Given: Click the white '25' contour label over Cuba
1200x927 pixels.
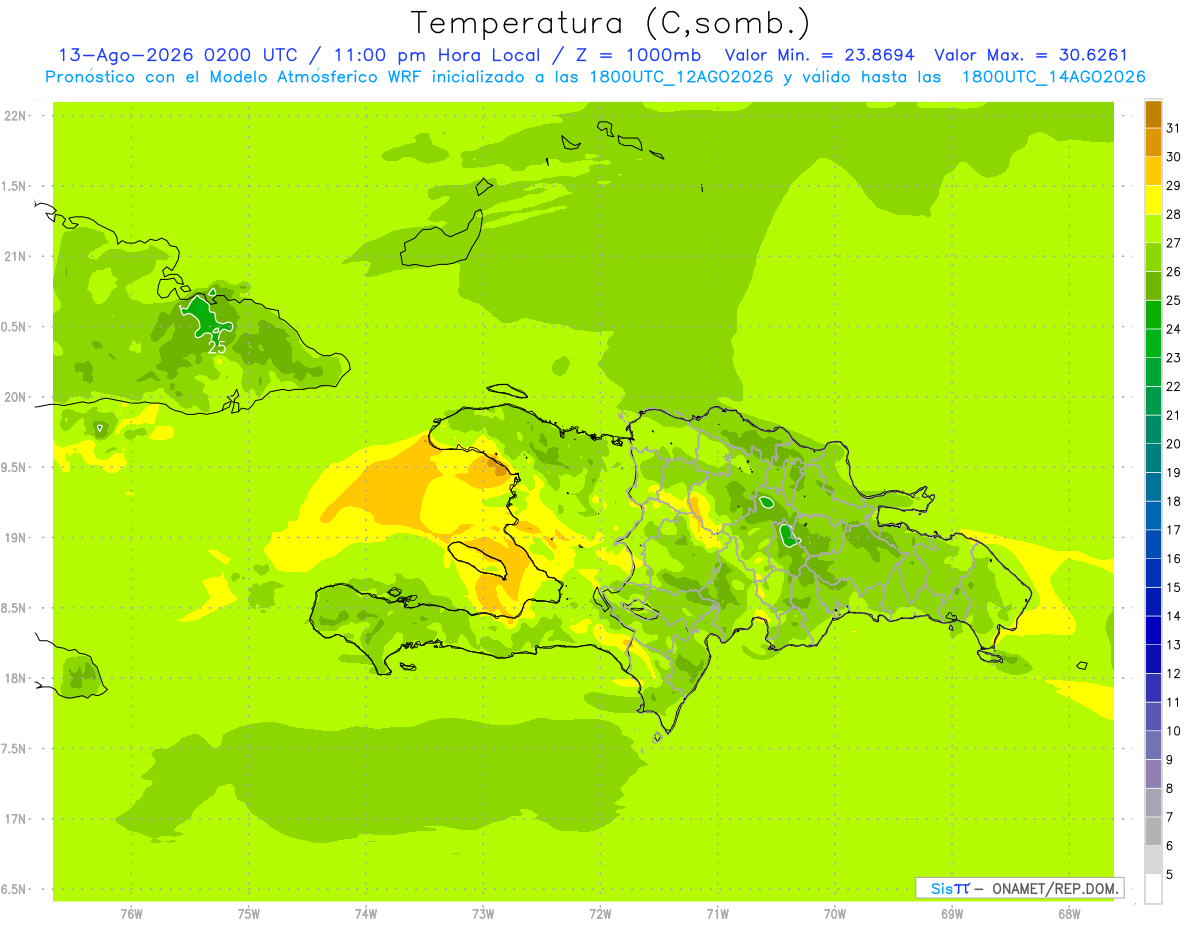Looking at the screenshot, I should coord(217,347).
